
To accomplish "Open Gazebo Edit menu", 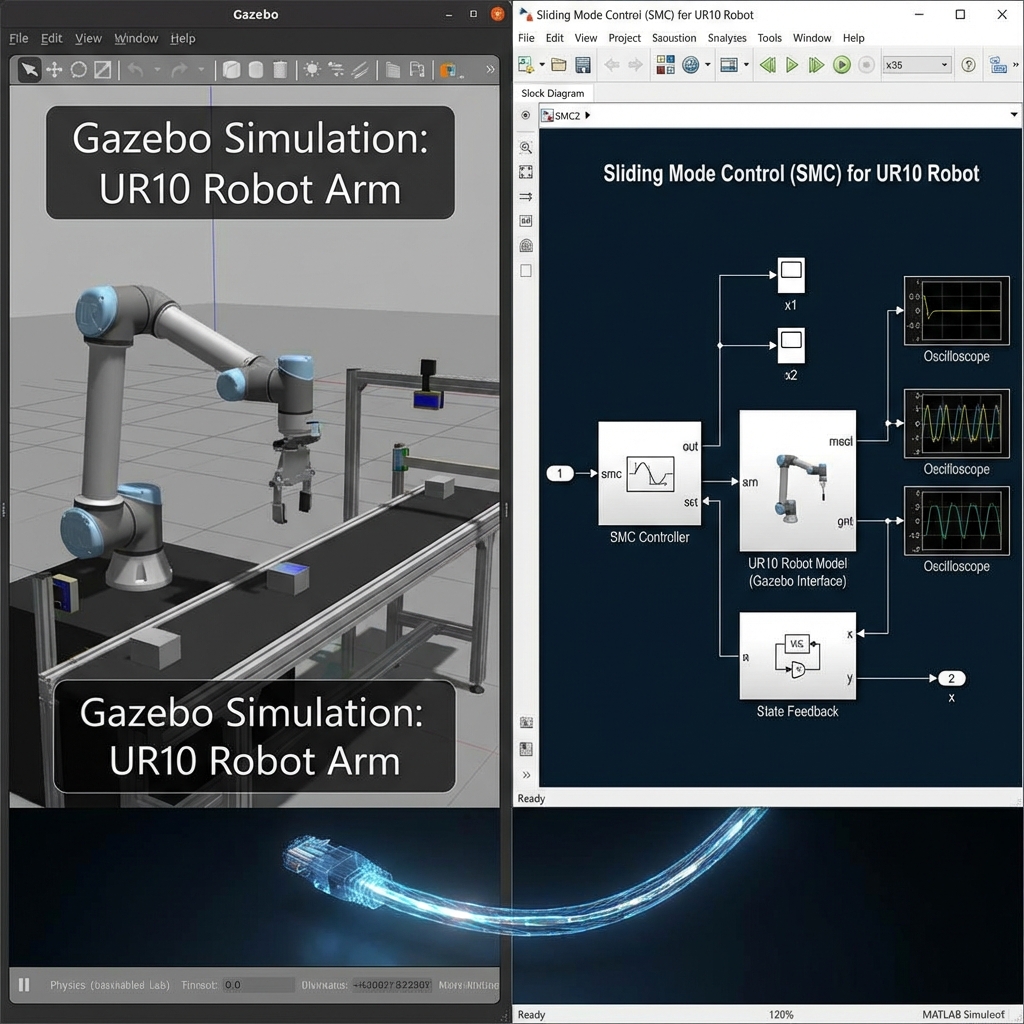I will [52, 39].
